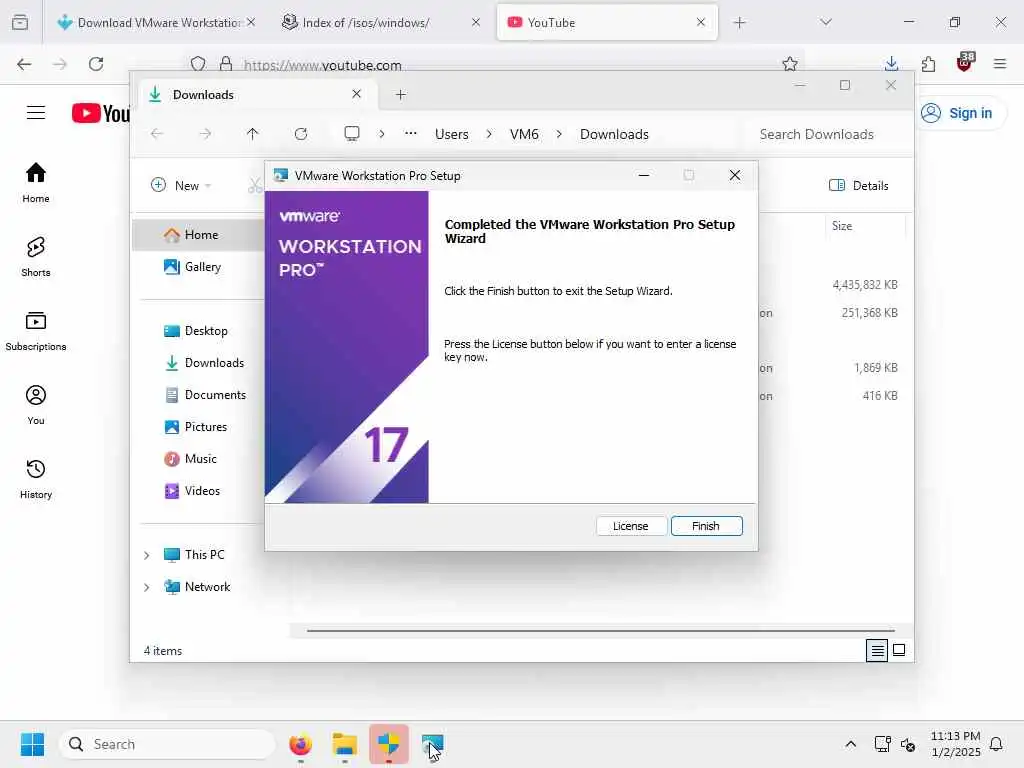The width and height of the screenshot is (1024, 768).
Task: Open the New dropdown in Explorer
Action: point(181,185)
